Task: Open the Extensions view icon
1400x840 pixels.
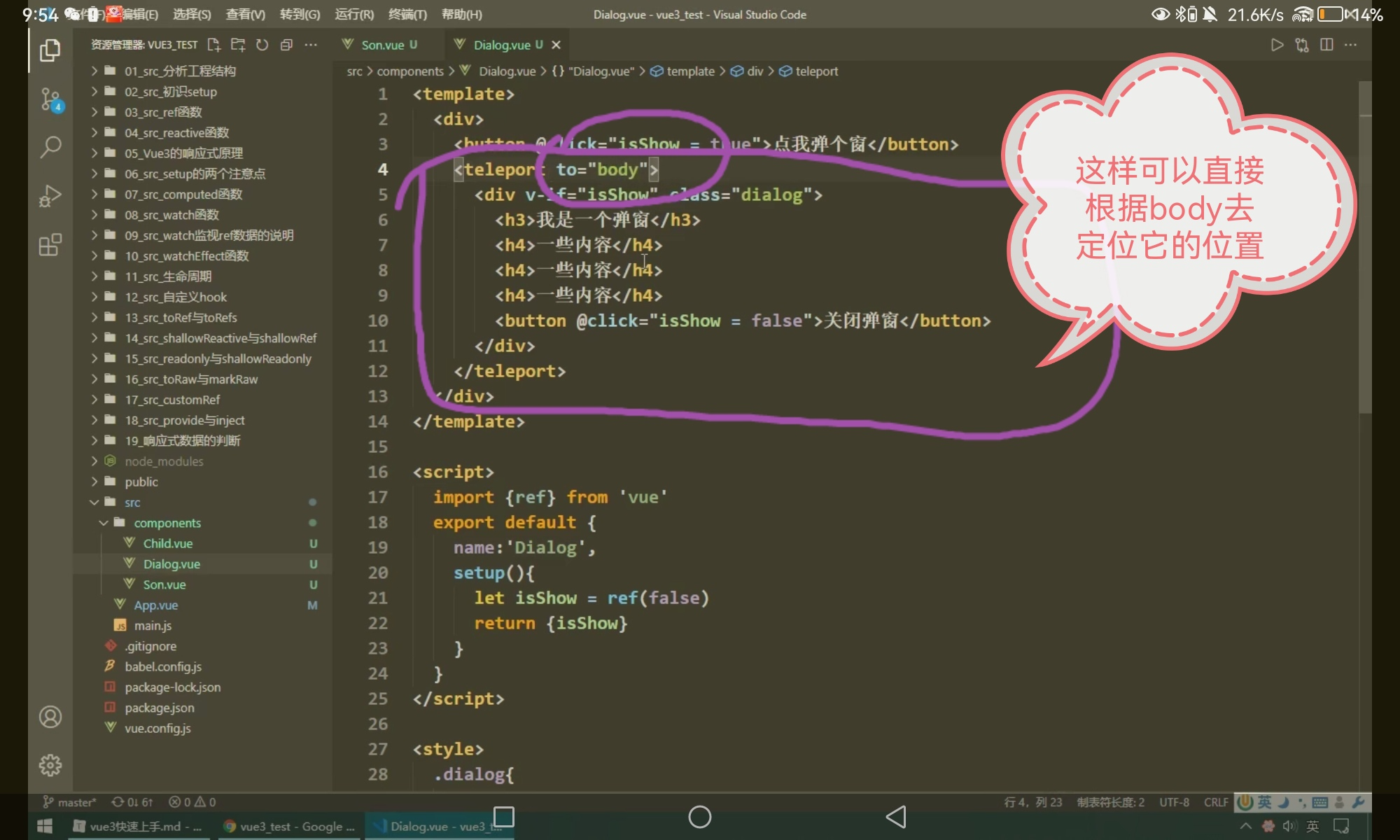Action: coord(50,245)
